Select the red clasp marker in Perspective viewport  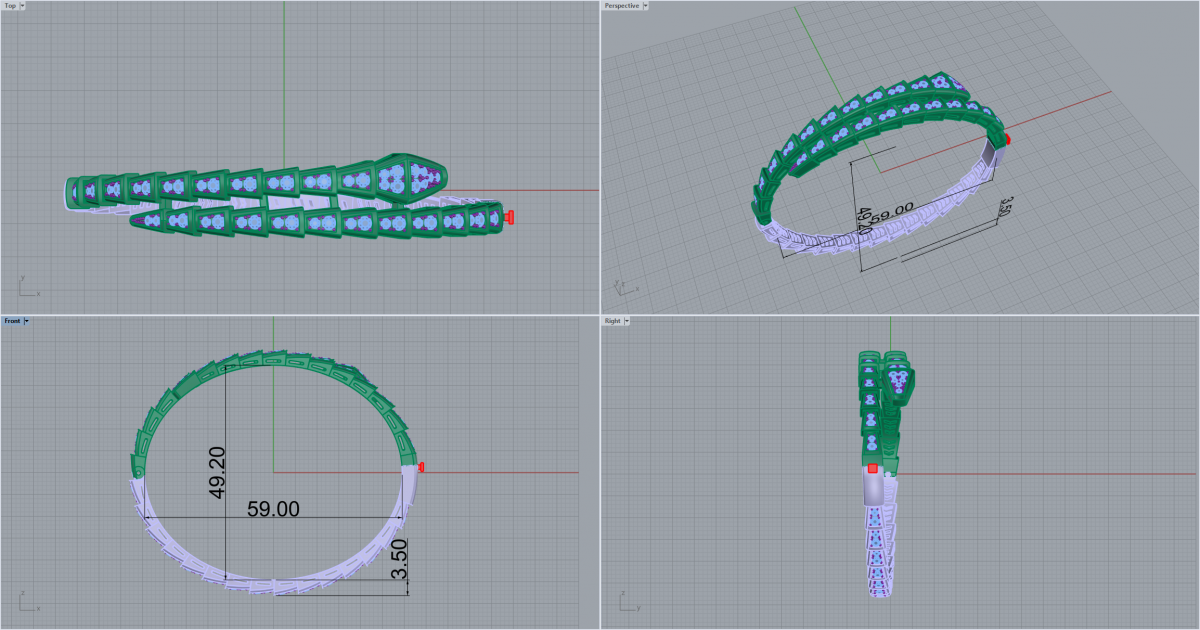click(x=1006, y=140)
